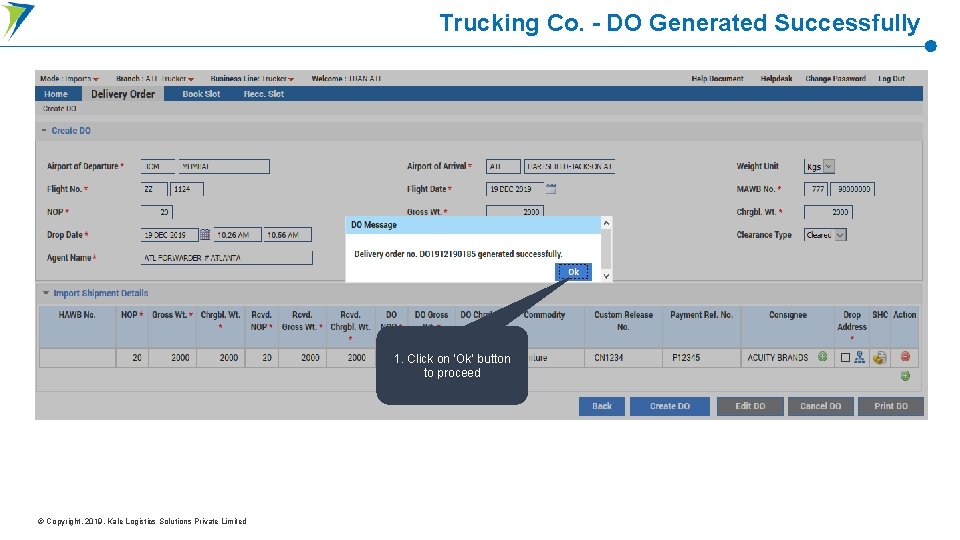960x540 pixels.
Task: Open the Mode Imports dropdown
Action: pyautogui.click(x=69, y=78)
